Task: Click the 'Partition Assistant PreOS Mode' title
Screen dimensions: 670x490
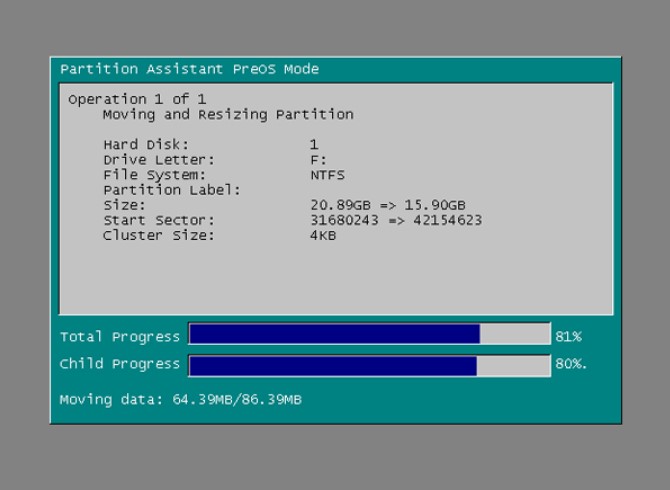Action: point(190,69)
